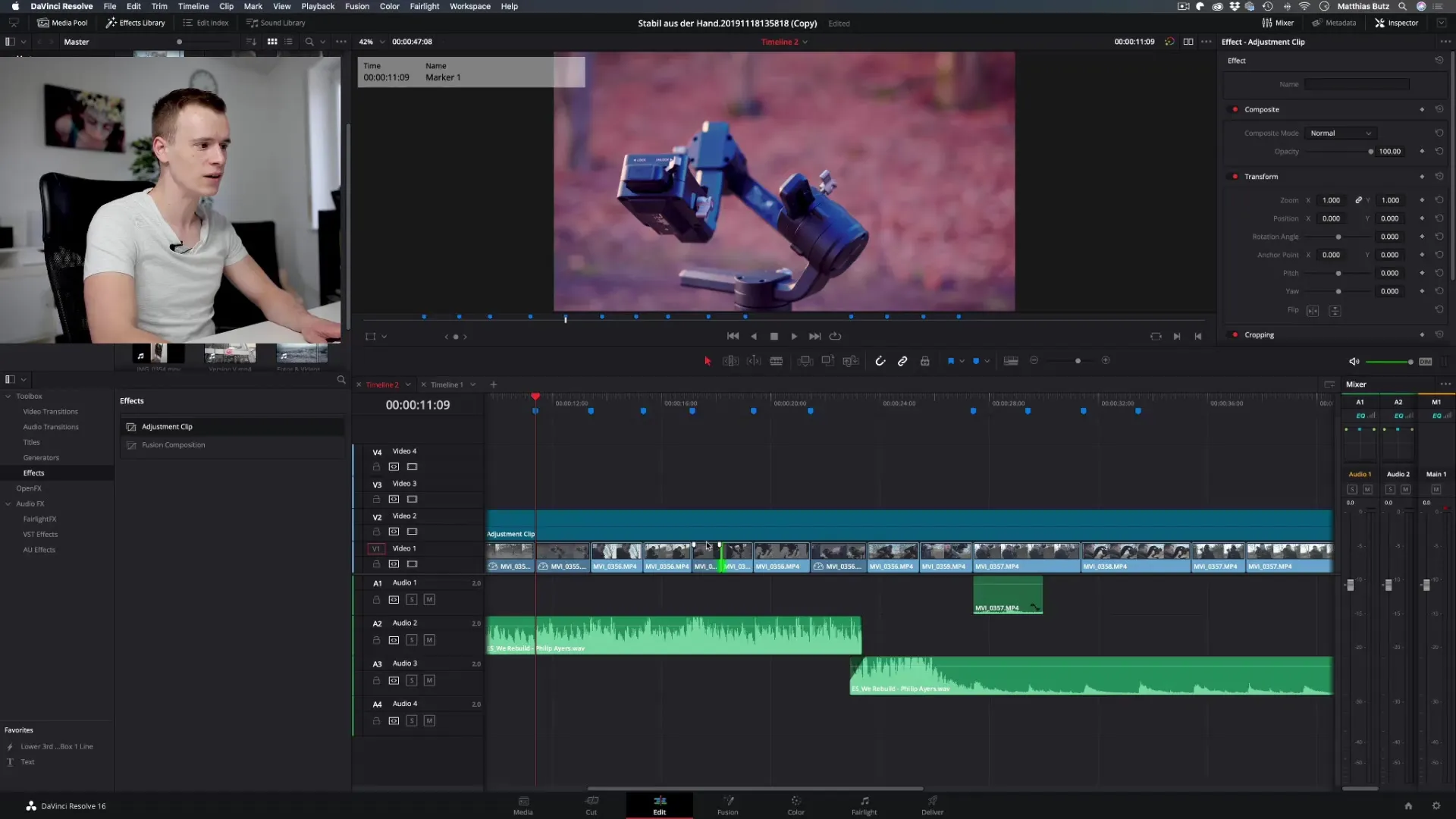This screenshot has height=819, width=1456.
Task: Zoom out timeline with minus icon
Action: coord(1034,361)
